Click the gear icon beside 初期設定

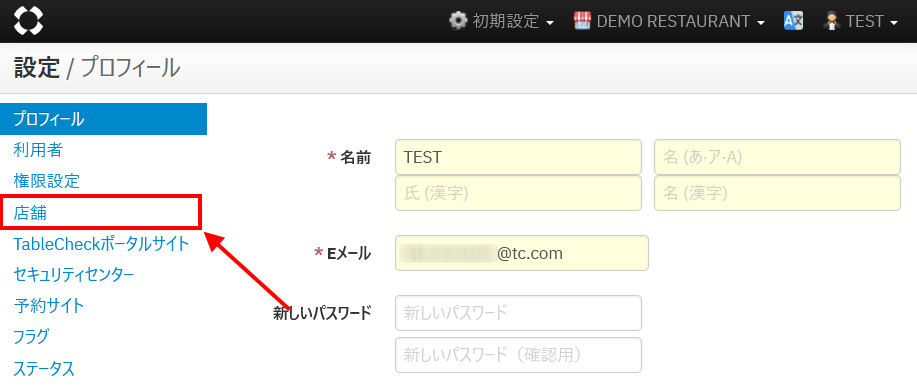point(458,21)
